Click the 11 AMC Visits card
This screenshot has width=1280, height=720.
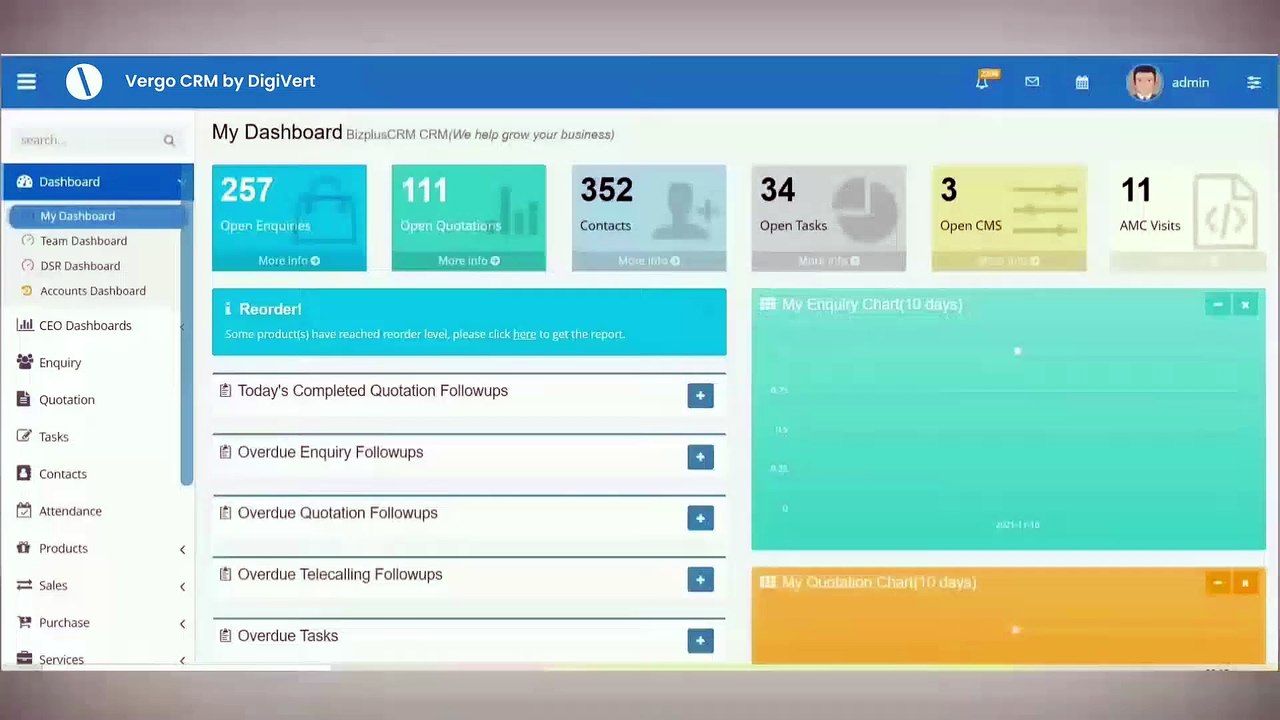click(1189, 218)
